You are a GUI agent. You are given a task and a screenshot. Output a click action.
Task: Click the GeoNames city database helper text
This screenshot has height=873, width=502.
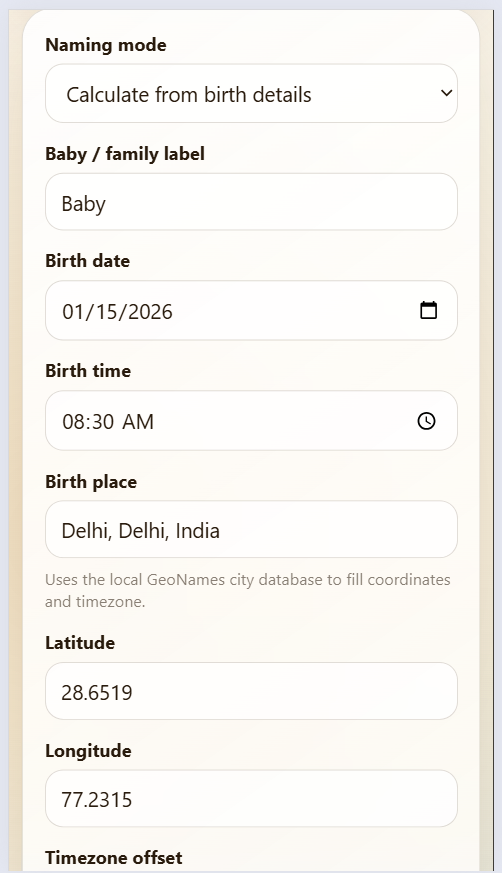coord(248,591)
